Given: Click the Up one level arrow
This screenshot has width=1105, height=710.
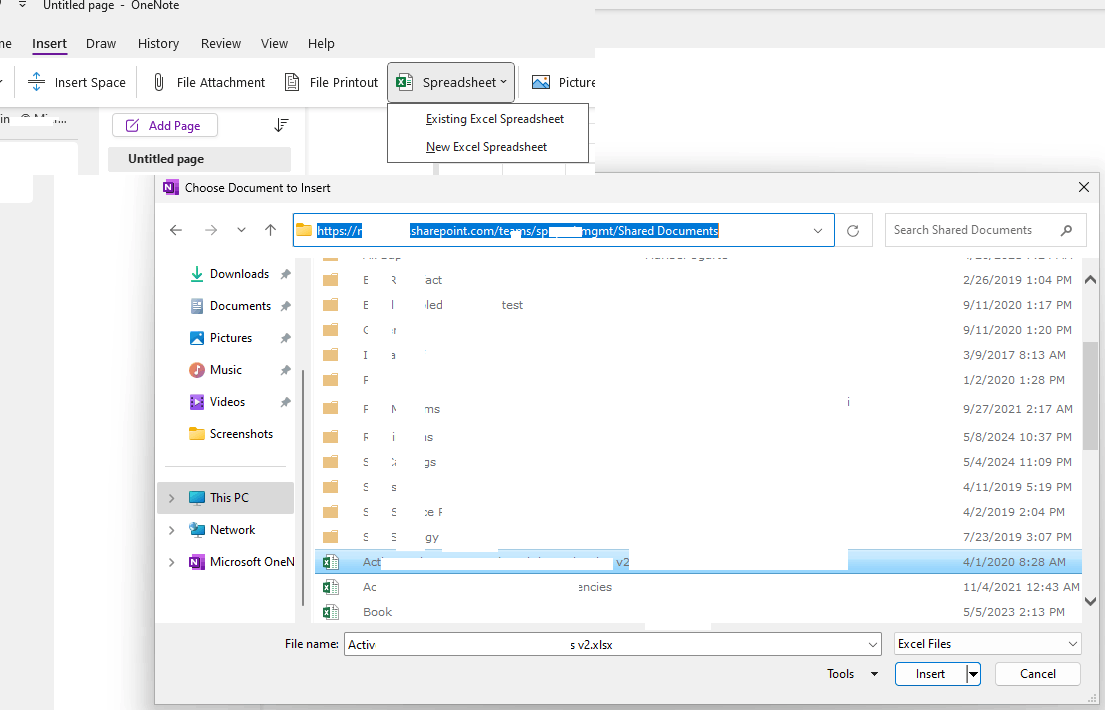Looking at the screenshot, I should coord(270,230).
